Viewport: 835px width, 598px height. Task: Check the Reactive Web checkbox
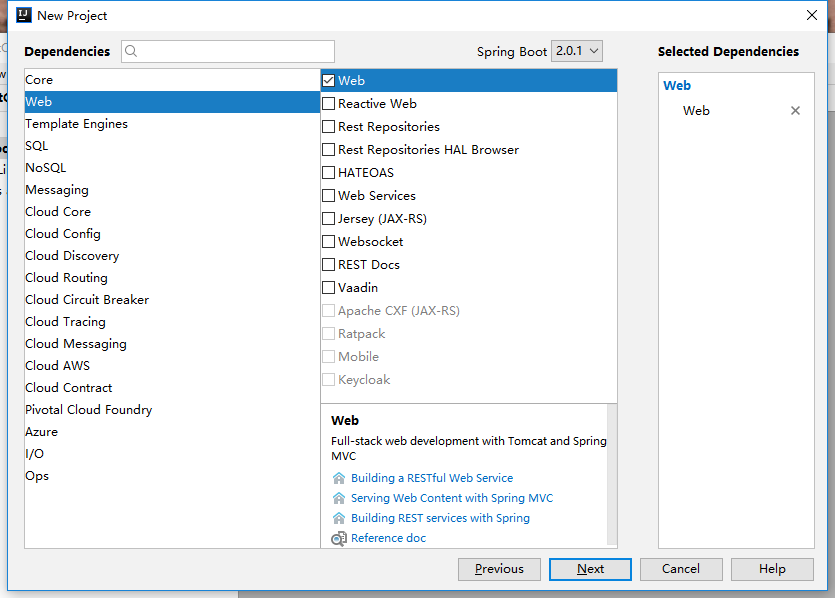(x=329, y=103)
